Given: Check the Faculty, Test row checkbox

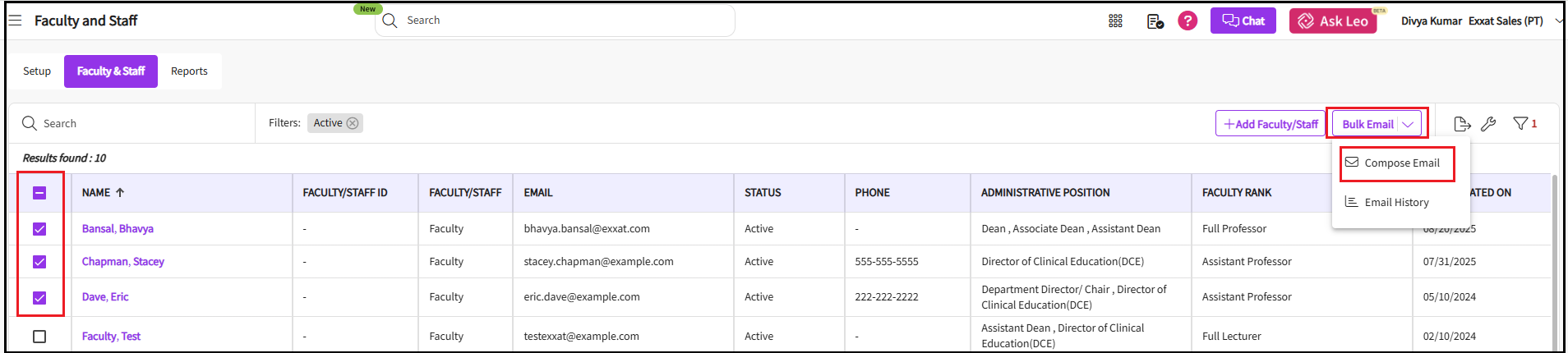Looking at the screenshot, I should (x=39, y=337).
